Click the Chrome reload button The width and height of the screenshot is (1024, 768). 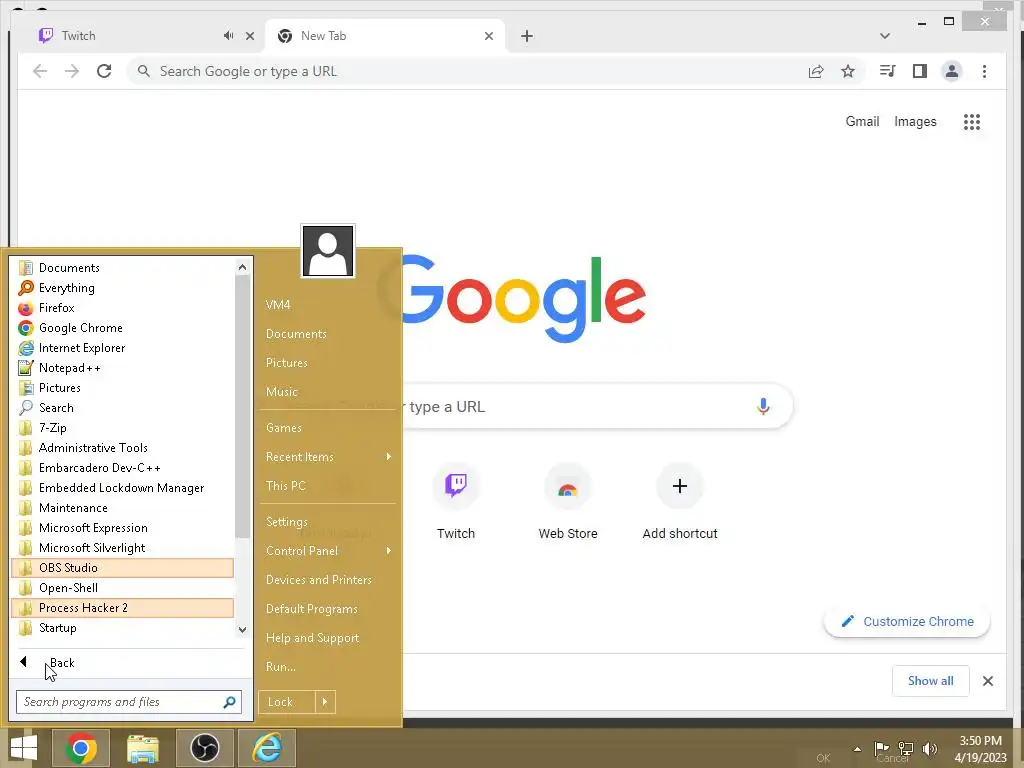pyautogui.click(x=104, y=71)
